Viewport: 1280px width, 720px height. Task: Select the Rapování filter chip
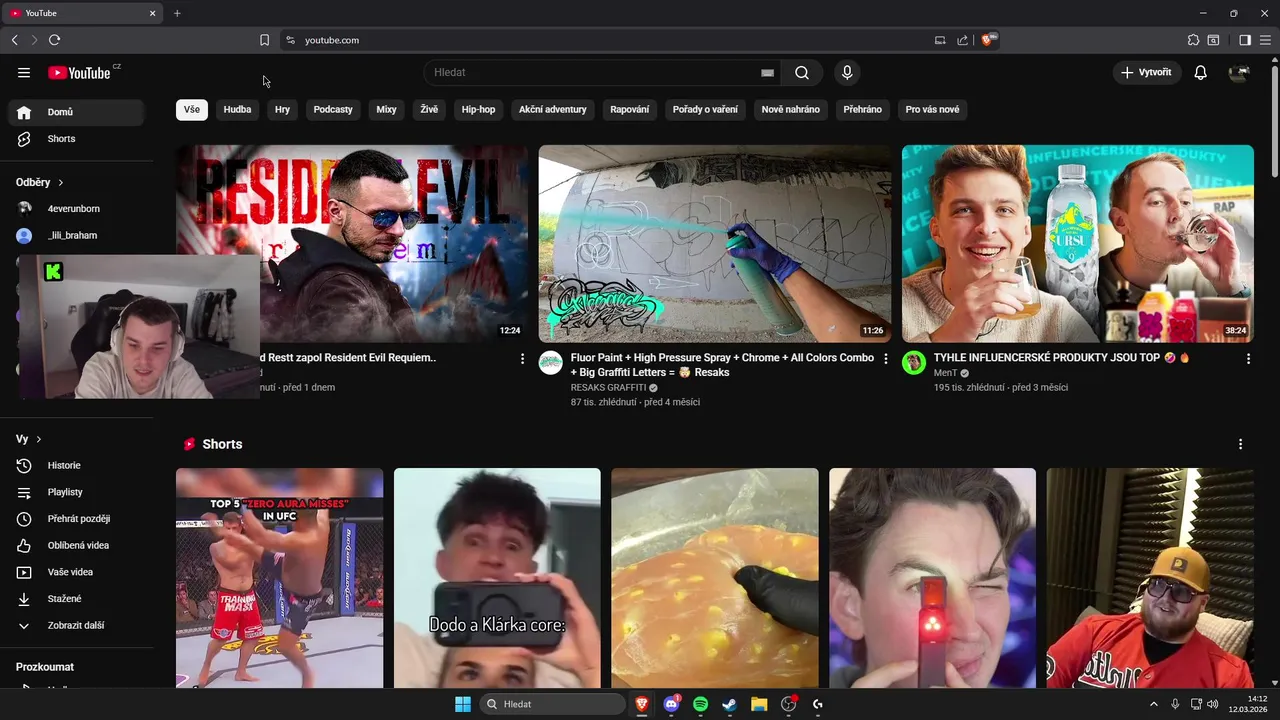pos(630,110)
